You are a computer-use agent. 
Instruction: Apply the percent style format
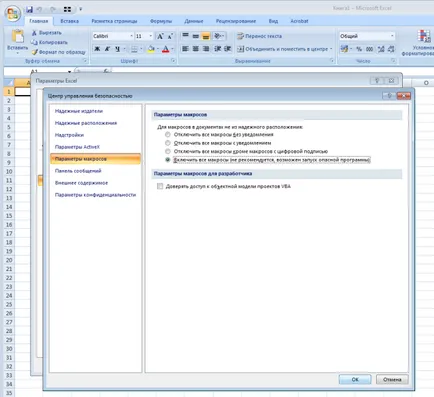tap(359, 49)
